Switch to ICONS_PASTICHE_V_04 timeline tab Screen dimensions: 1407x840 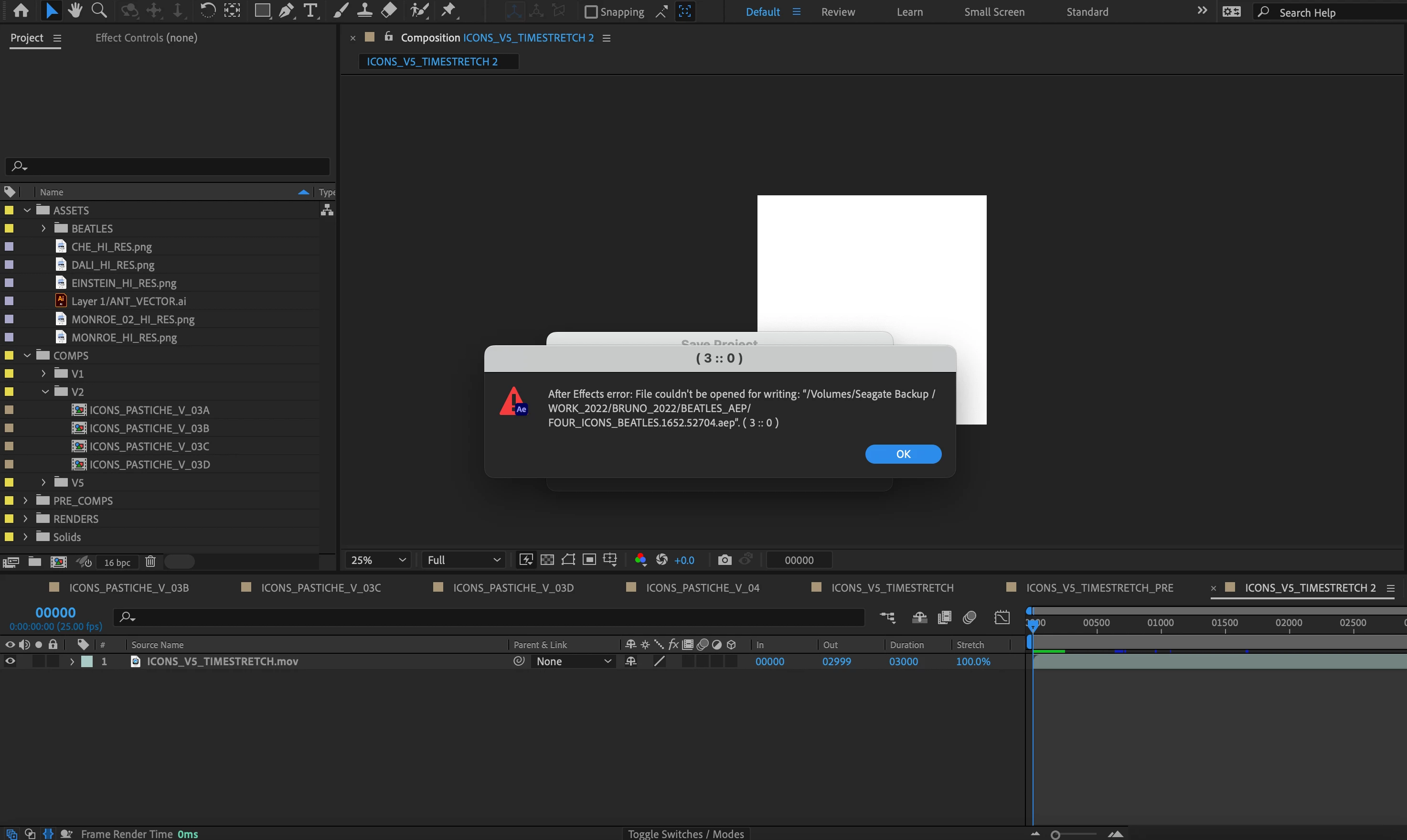coord(702,587)
